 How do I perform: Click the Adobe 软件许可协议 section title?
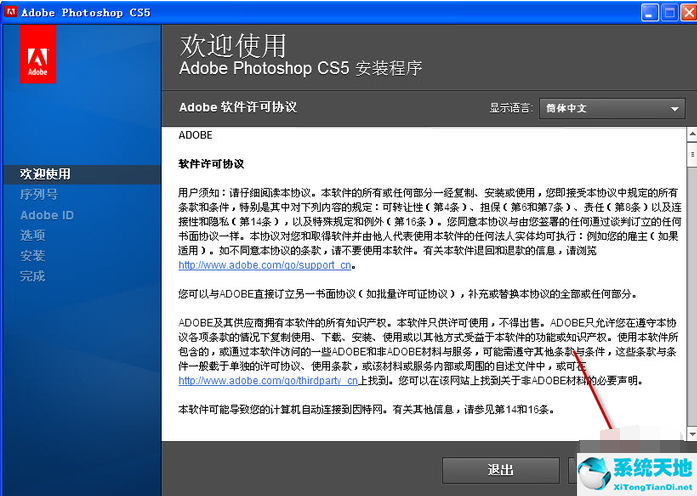[x=238, y=107]
